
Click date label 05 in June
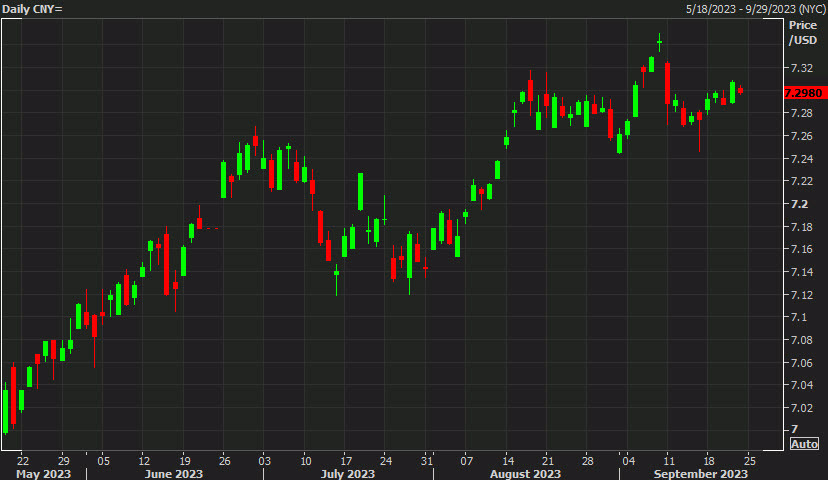coord(104,460)
